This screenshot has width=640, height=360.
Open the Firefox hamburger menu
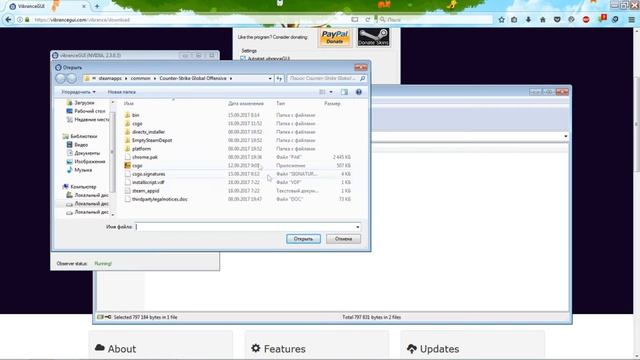click(631, 20)
